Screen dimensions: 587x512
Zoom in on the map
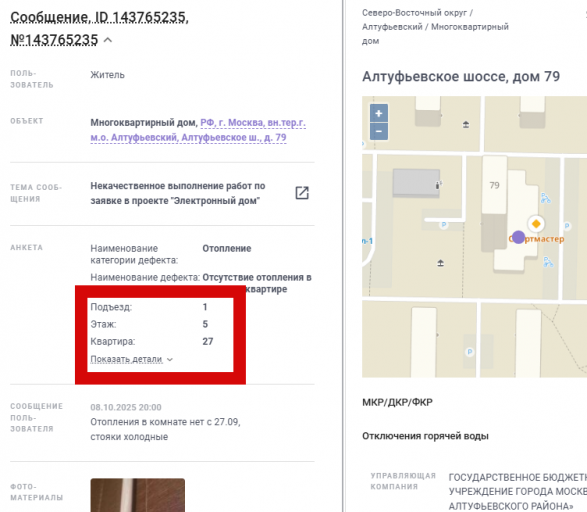(x=378, y=113)
